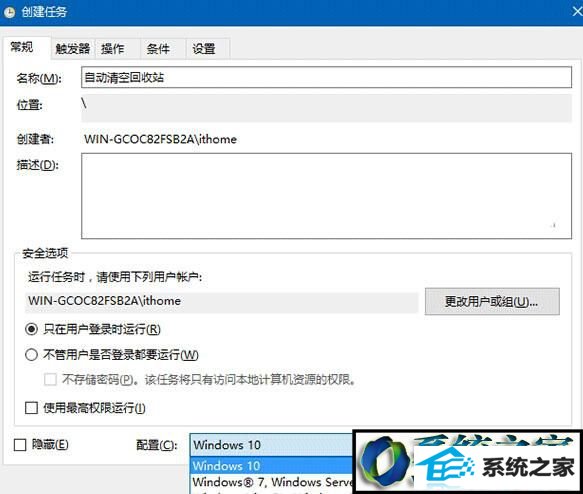This screenshot has width=583, height=494.
Task: Click the 位置 path field
Action: pyautogui.click(x=326, y=108)
